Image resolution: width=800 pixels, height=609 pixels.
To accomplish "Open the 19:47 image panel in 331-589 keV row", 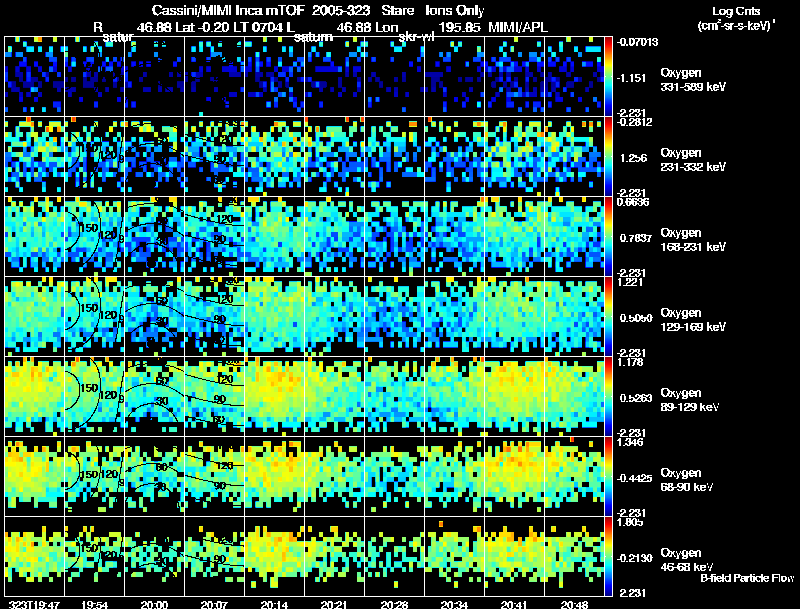I will click(x=34, y=76).
